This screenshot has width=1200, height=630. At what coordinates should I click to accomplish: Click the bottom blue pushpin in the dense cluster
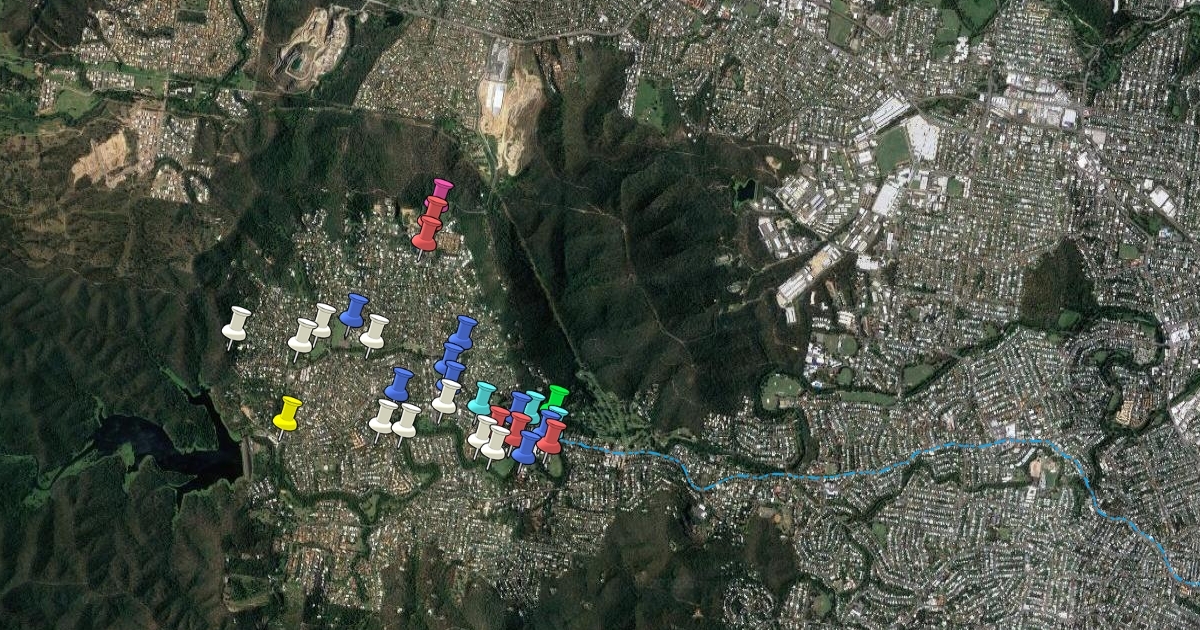coord(526,446)
